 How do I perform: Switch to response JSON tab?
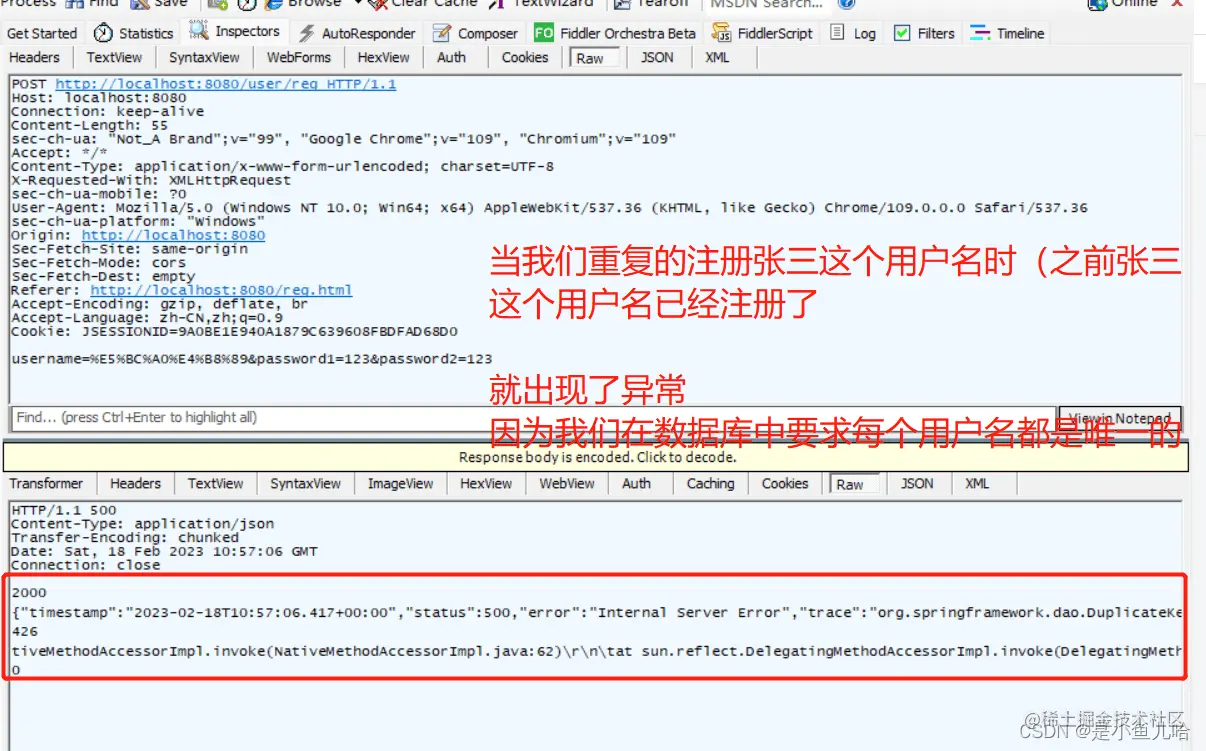point(917,483)
